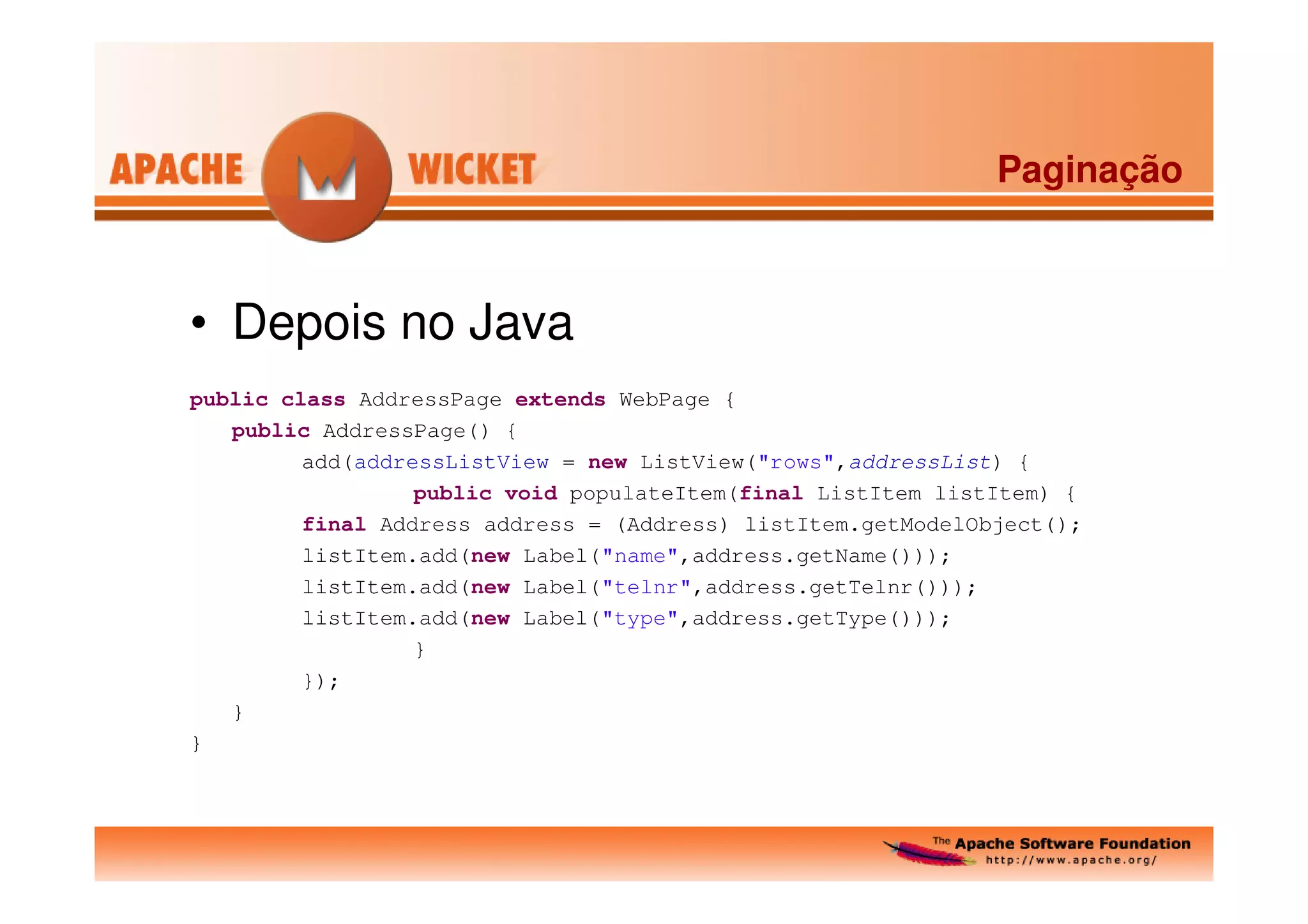Click the 'Paginação' slide title
The height and width of the screenshot is (924, 1308).
click(1090, 169)
